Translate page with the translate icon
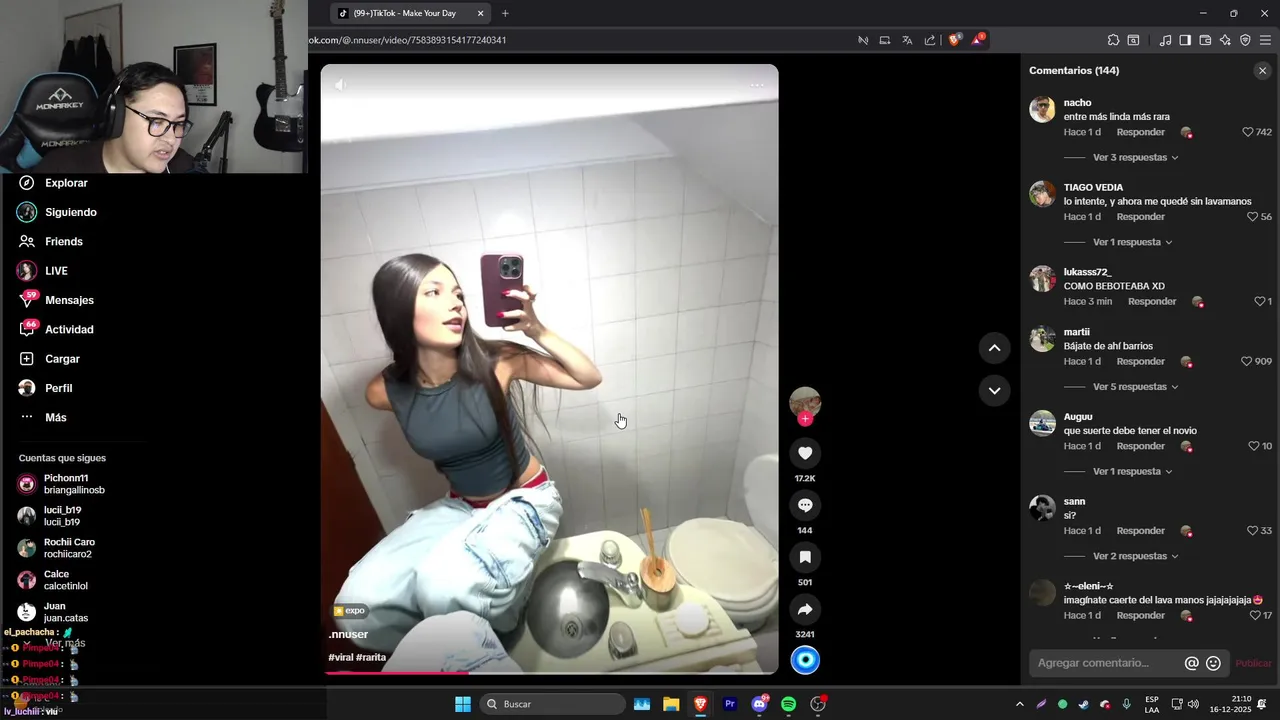The width and height of the screenshot is (1280, 720). pos(907,40)
